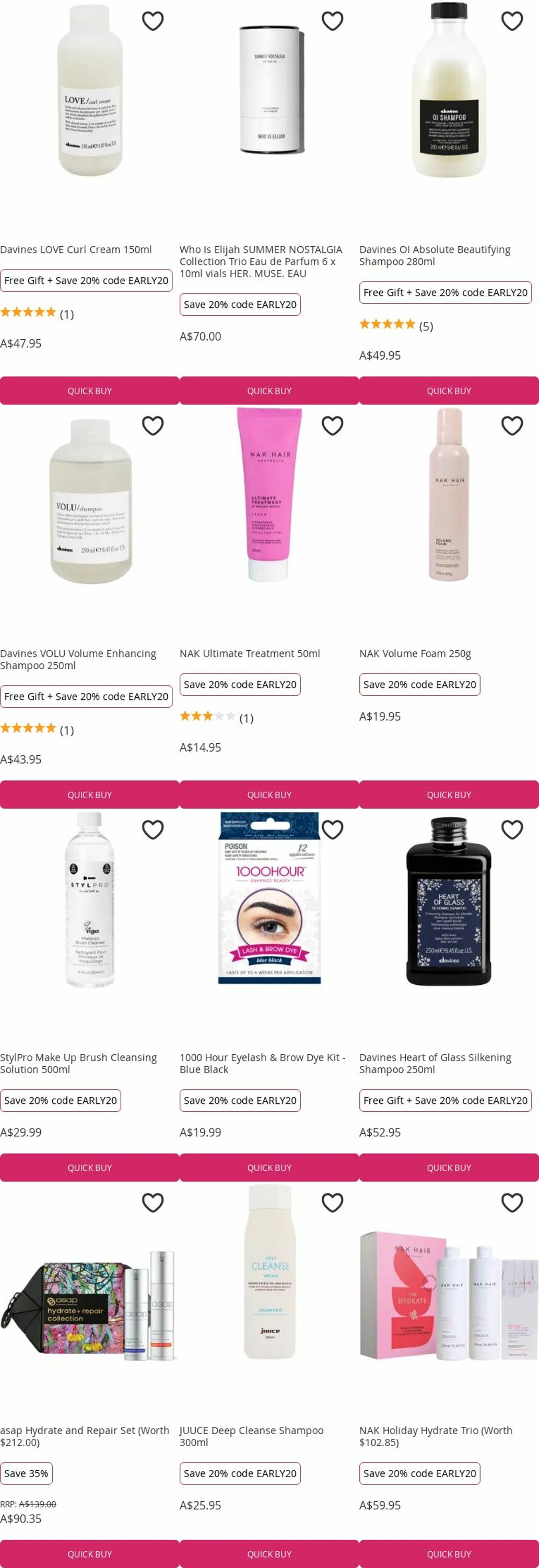539x1568 pixels.
Task: Quick Buy Davines Heart of Glass Shampoo
Action: pos(449,1168)
